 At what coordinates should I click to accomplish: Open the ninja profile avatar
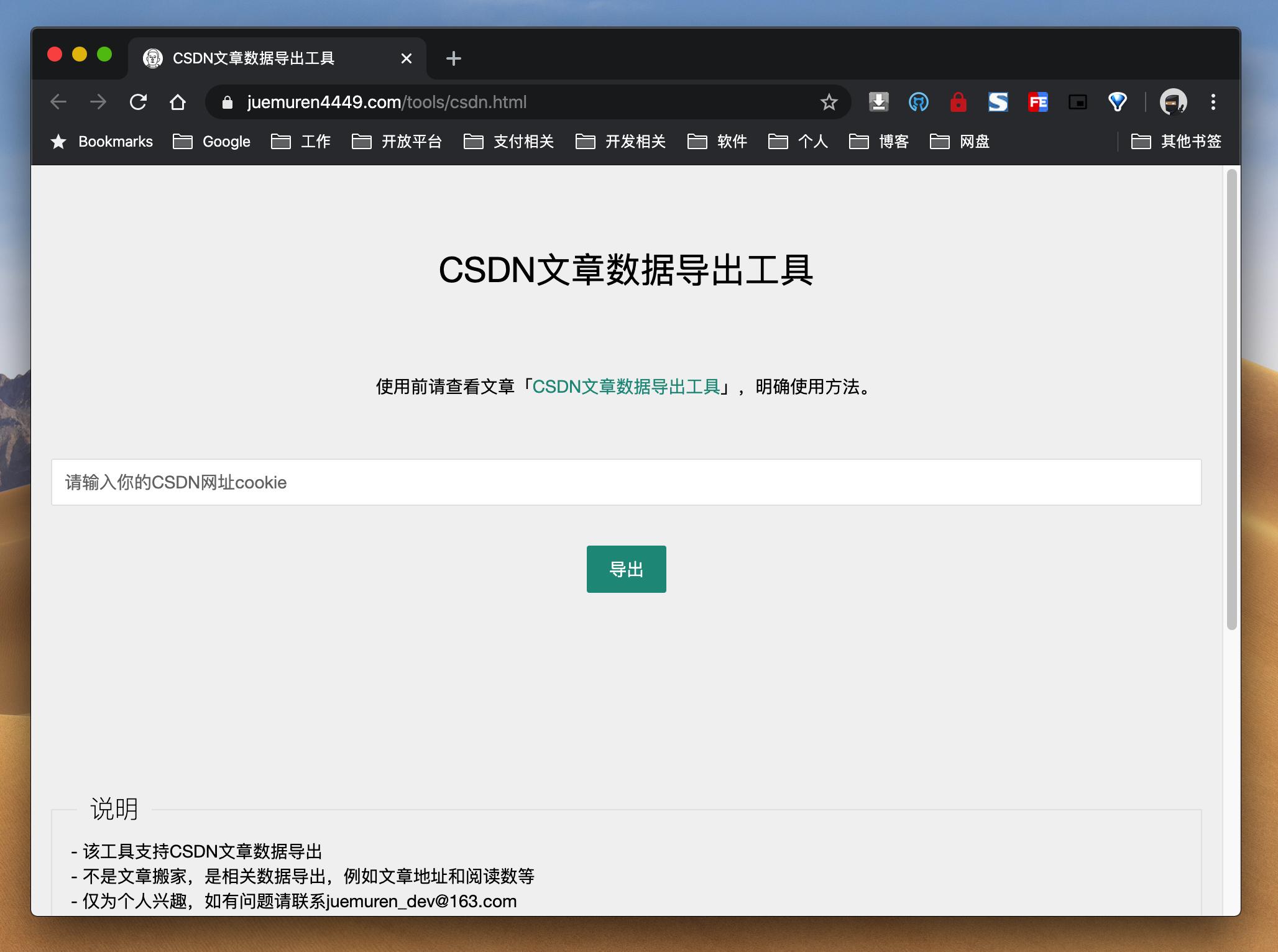point(1172,102)
